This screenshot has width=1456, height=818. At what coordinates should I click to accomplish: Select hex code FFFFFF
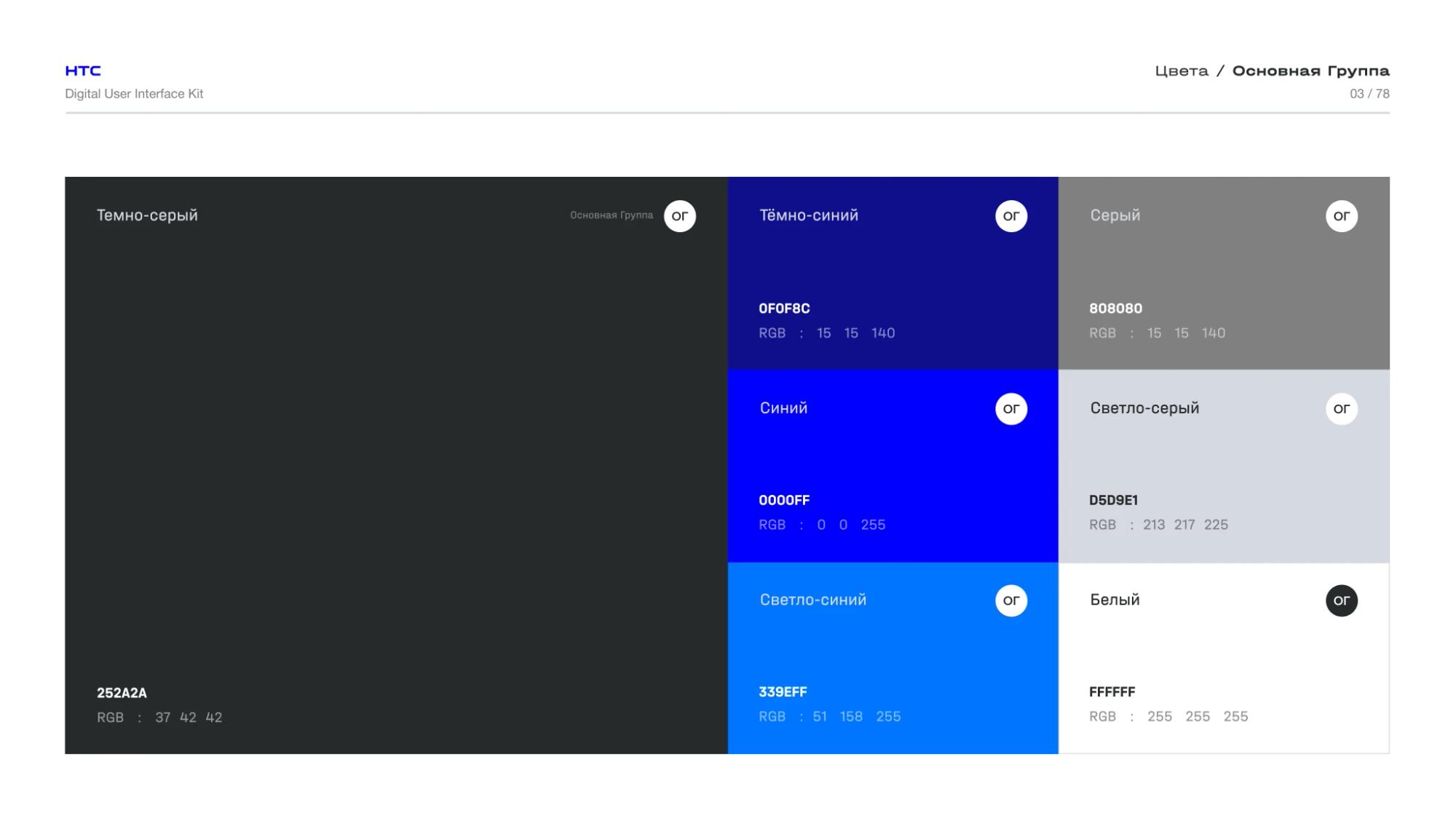tap(1112, 692)
